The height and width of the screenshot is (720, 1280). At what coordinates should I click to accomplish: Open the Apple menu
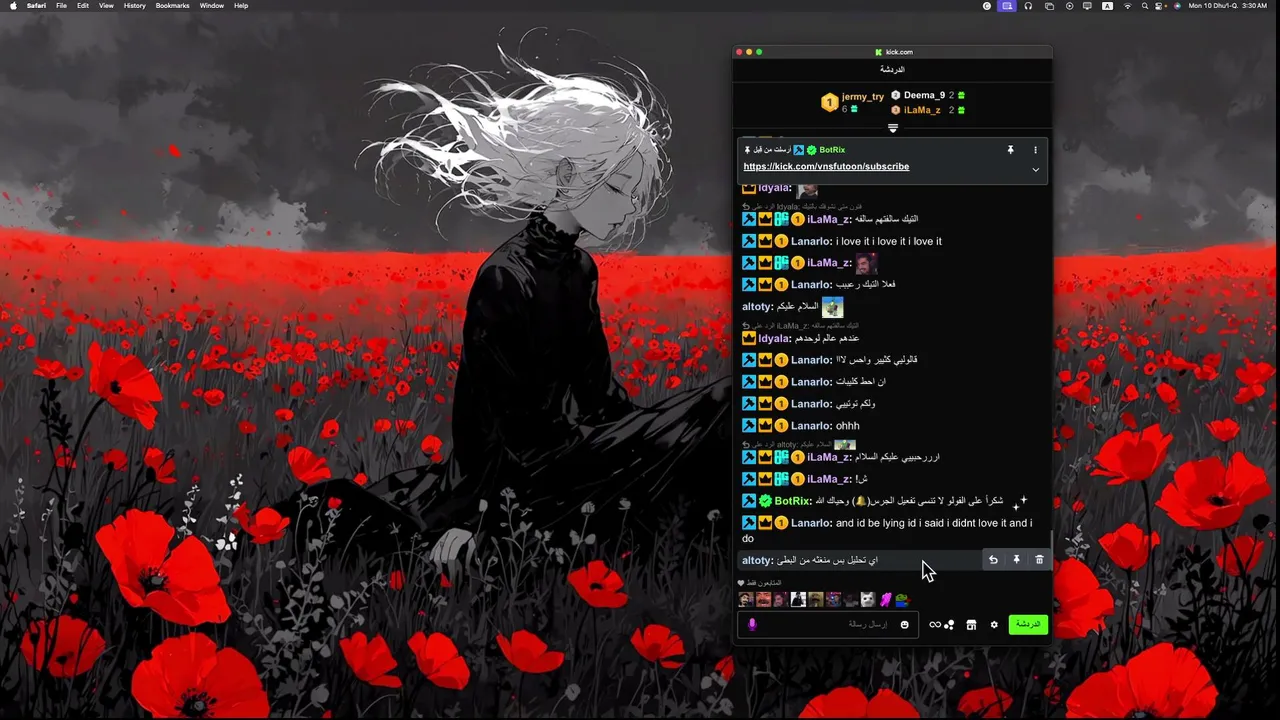[13, 6]
